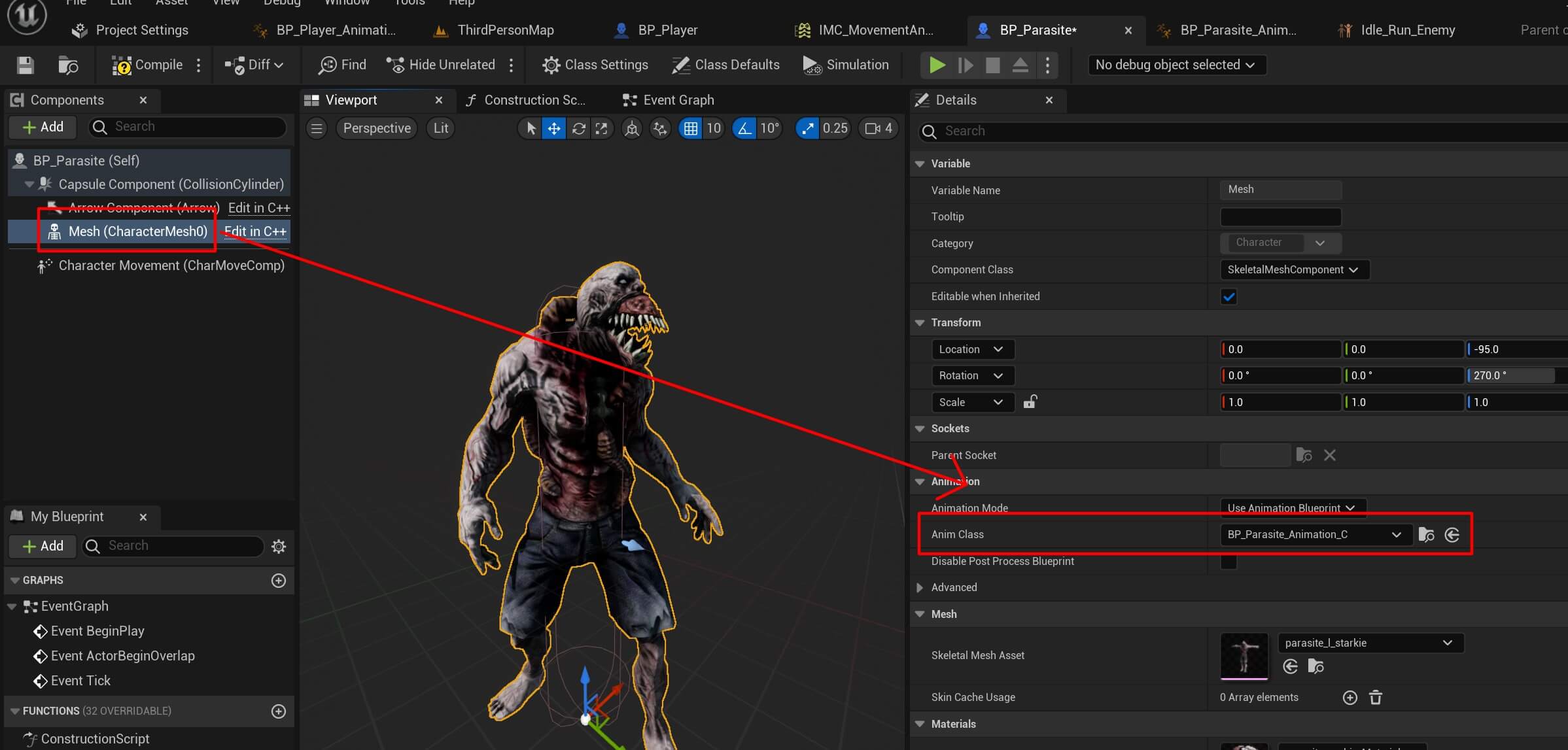Collapse the Variable section
The image size is (1568, 750).
pyautogui.click(x=920, y=163)
